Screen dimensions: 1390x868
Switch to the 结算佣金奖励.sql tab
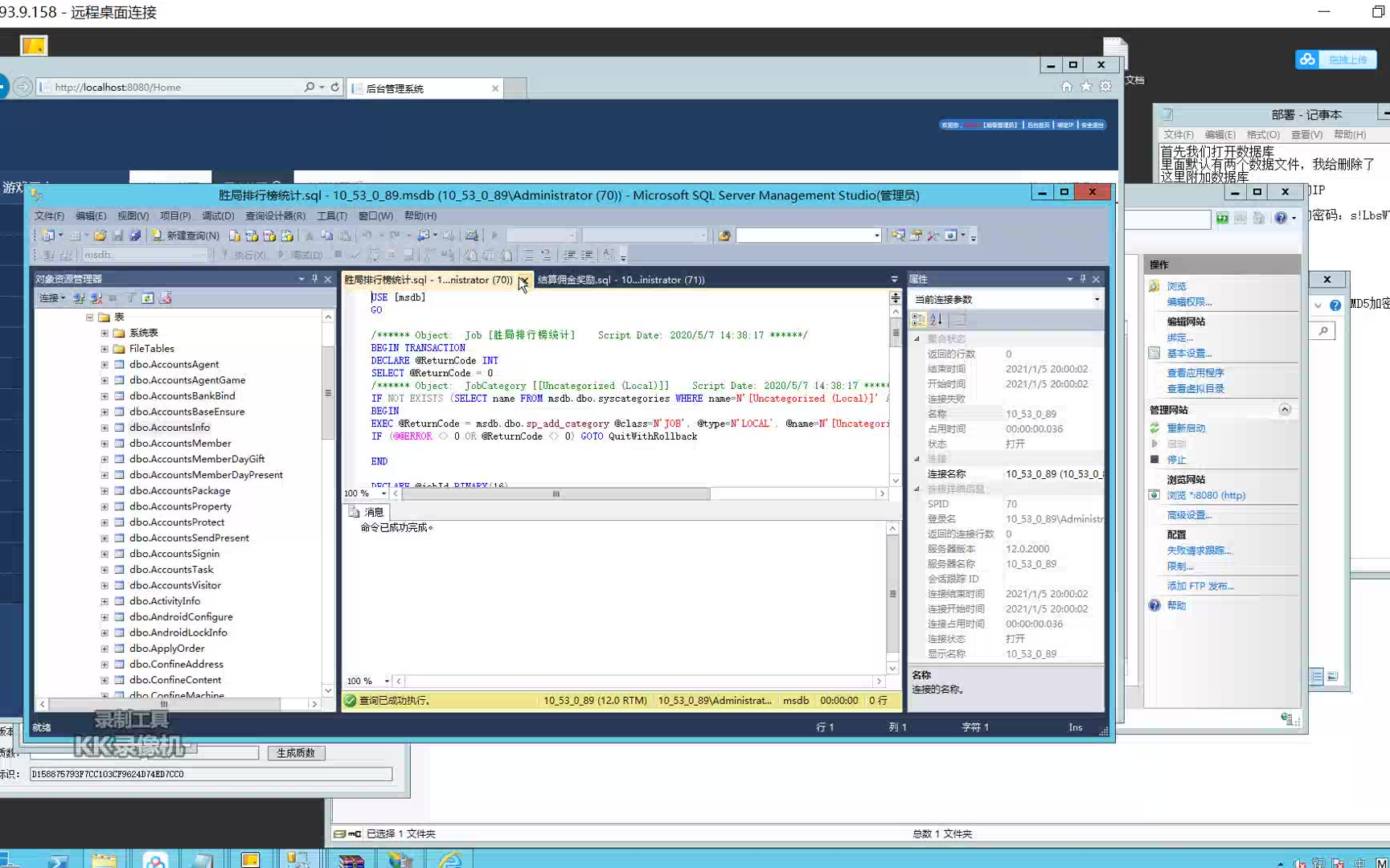pos(621,280)
